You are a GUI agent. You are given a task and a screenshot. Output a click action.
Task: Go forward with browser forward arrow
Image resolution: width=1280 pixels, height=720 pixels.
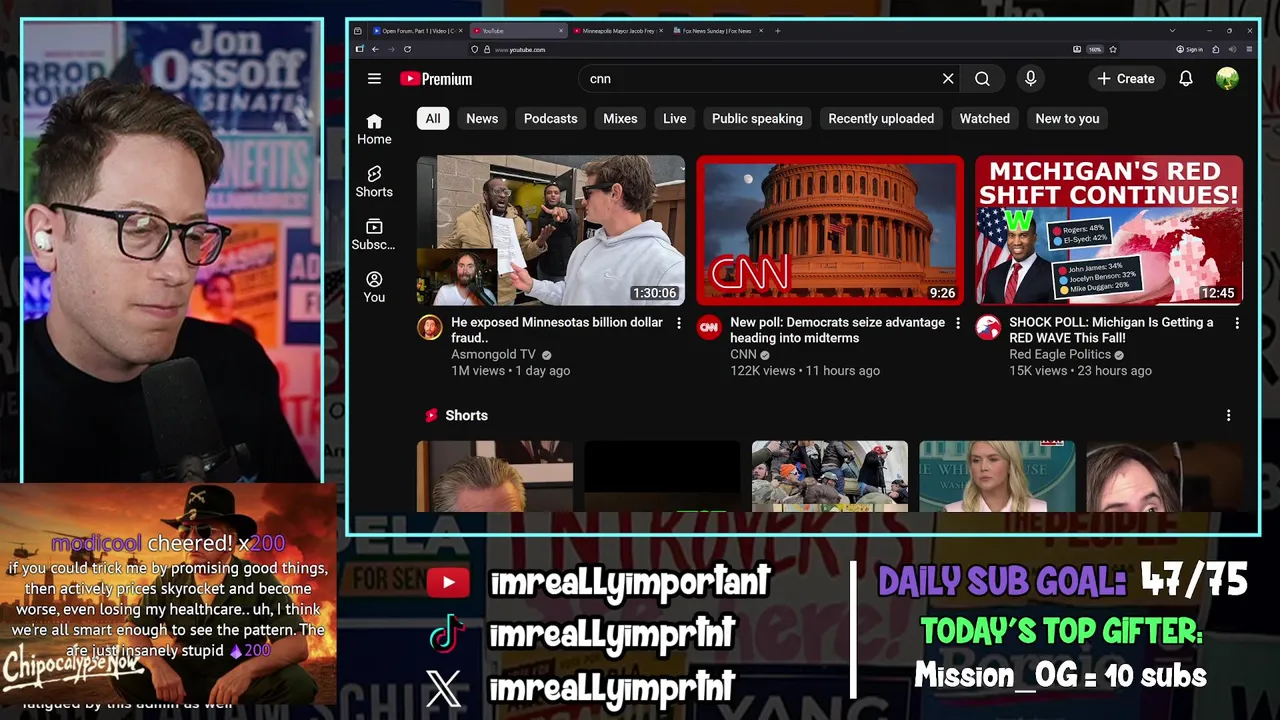(391, 49)
